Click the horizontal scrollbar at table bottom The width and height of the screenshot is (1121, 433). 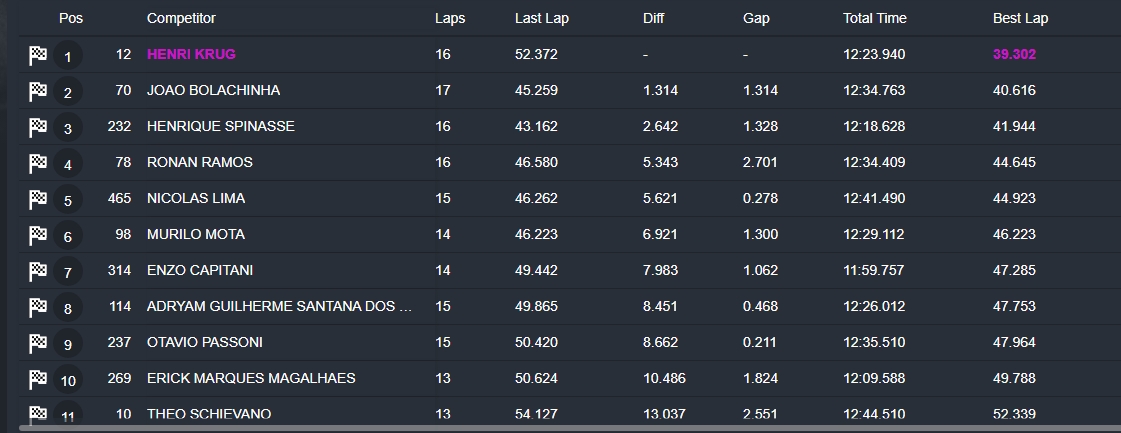click(x=570, y=429)
